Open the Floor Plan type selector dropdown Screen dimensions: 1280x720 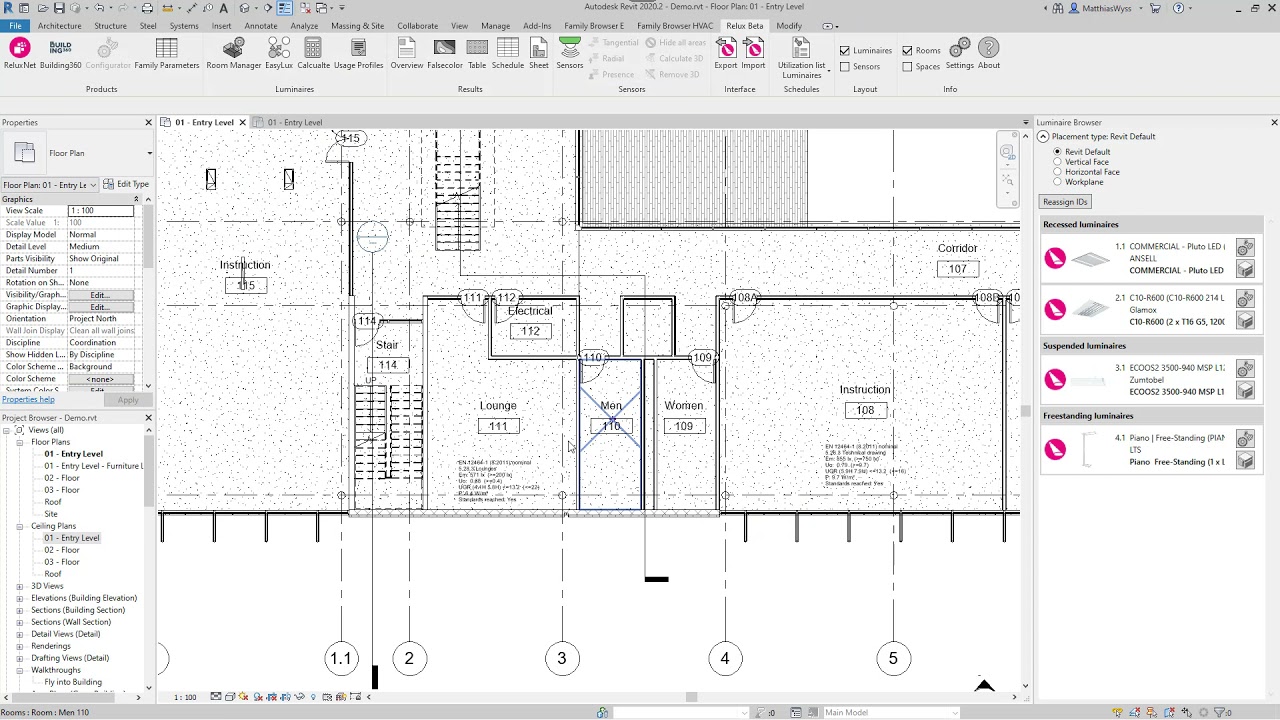point(149,153)
